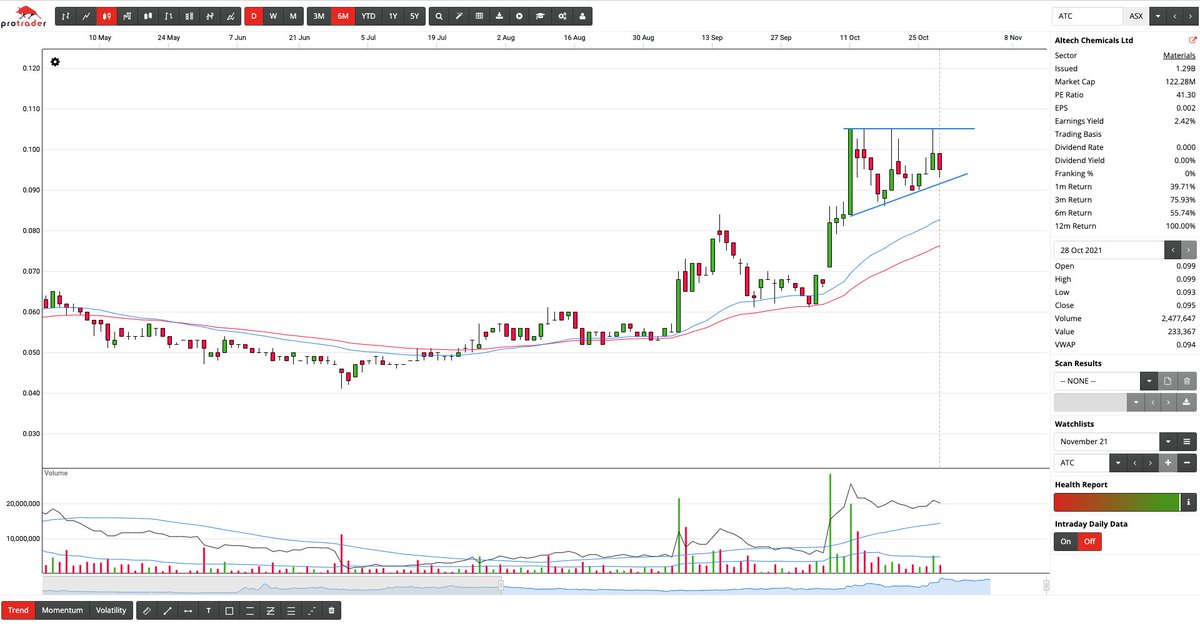
Task: Open the search magnifier tool
Action: coord(439,16)
